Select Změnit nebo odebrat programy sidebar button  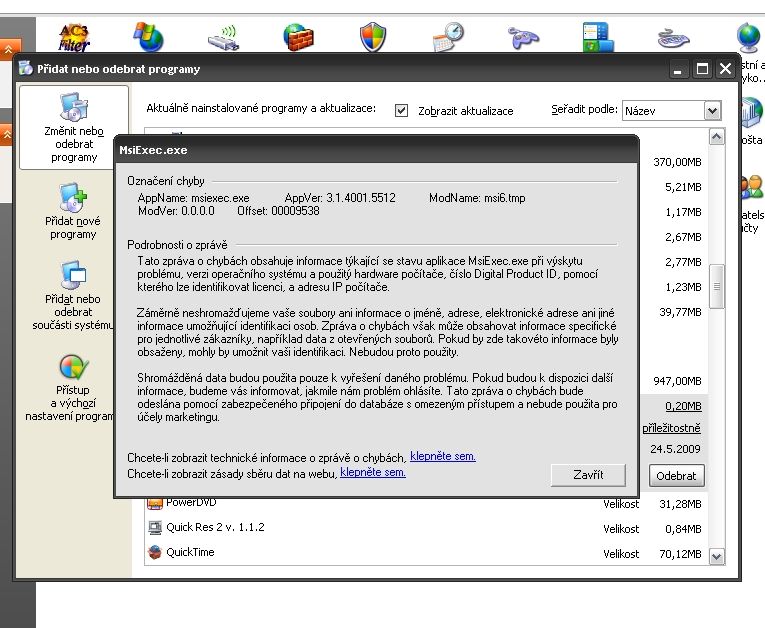(74, 128)
